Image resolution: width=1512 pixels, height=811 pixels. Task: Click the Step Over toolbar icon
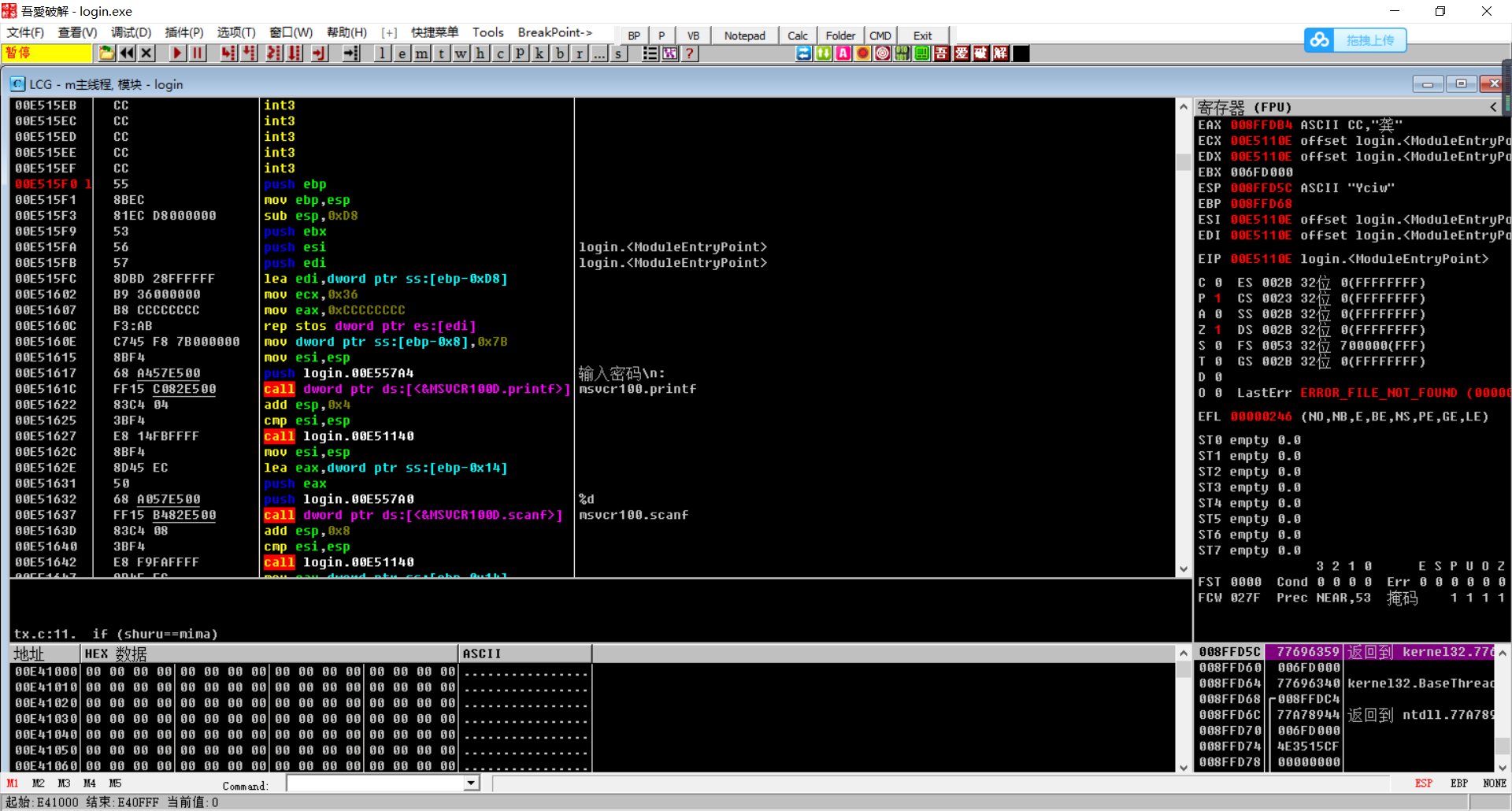coord(249,54)
